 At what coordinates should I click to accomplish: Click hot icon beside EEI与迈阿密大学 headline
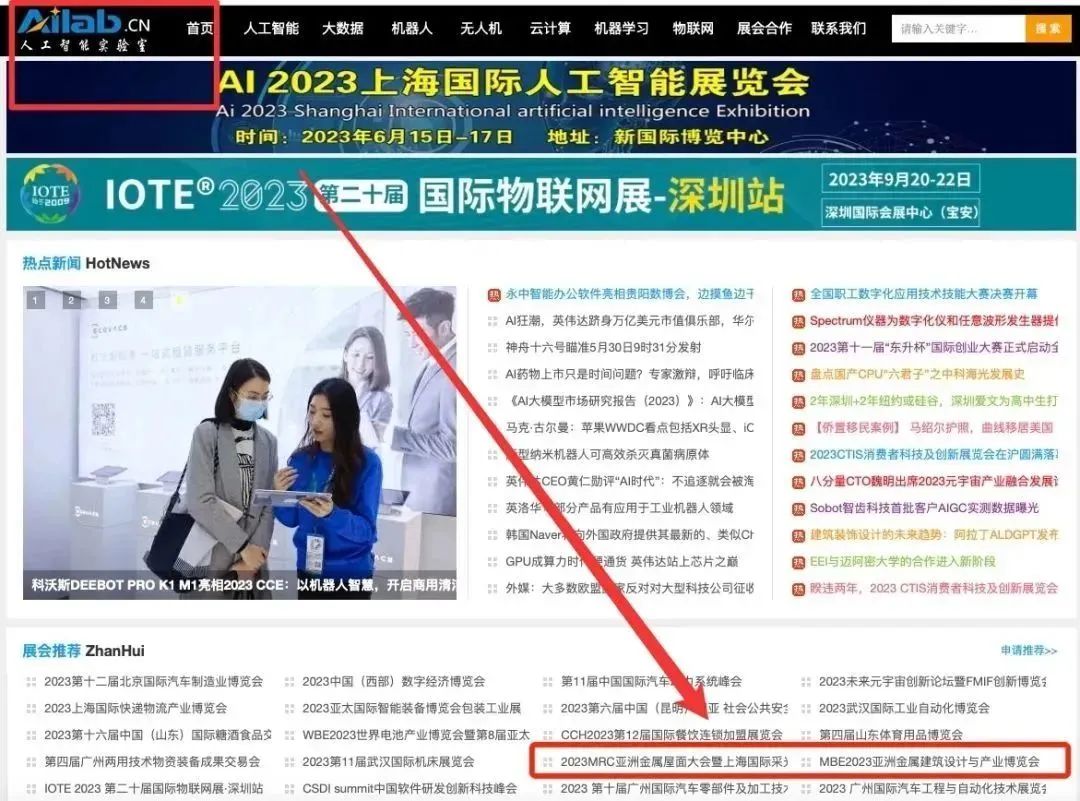[x=798, y=562]
